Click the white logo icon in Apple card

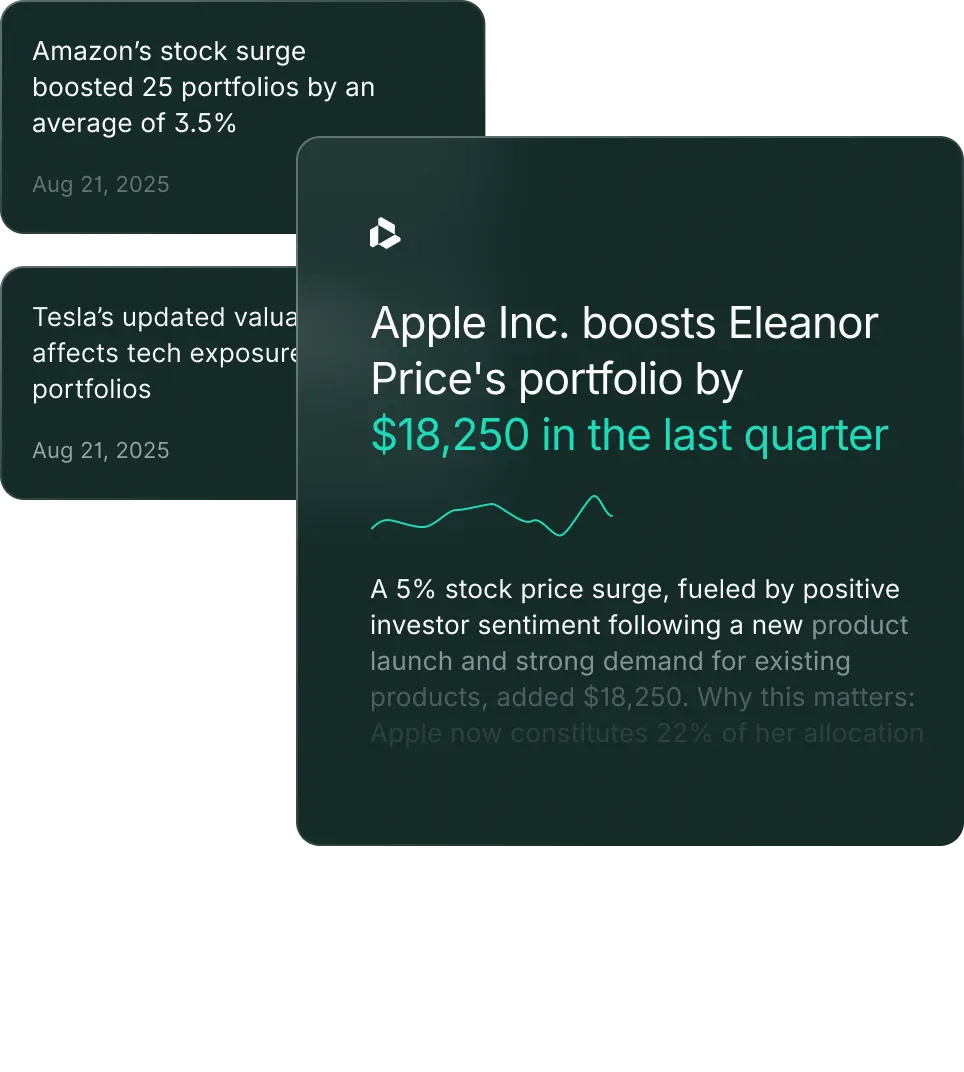coord(384,234)
